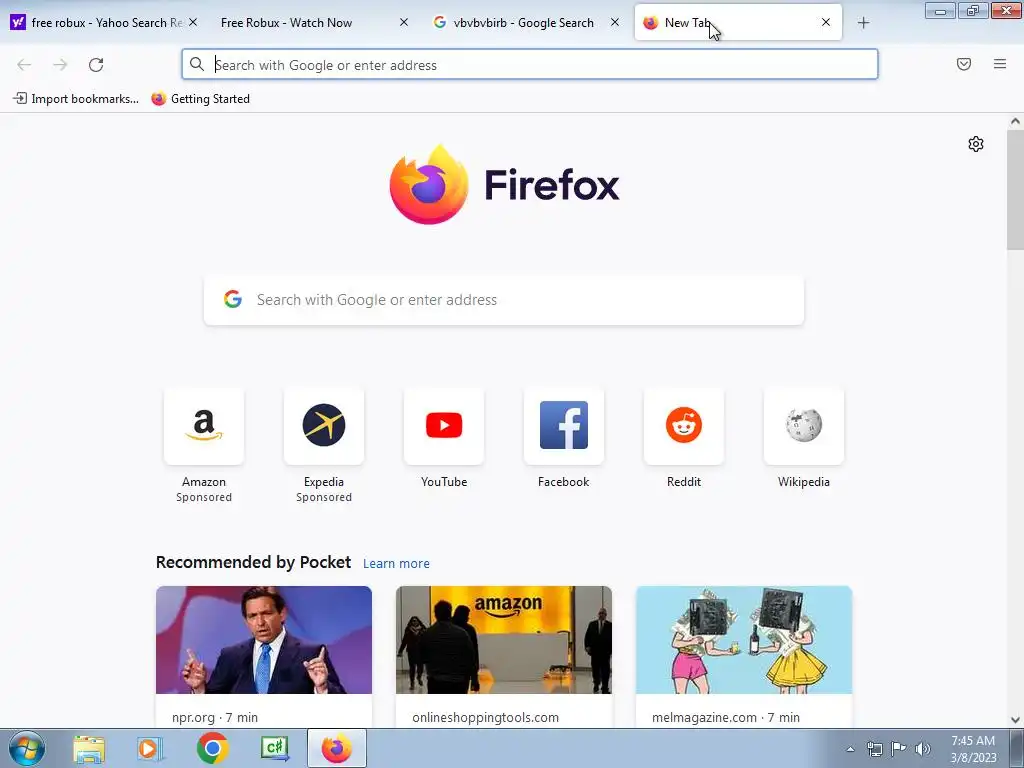The width and height of the screenshot is (1024, 768).
Task: Focus the address bar at top
Action: pyautogui.click(x=530, y=65)
